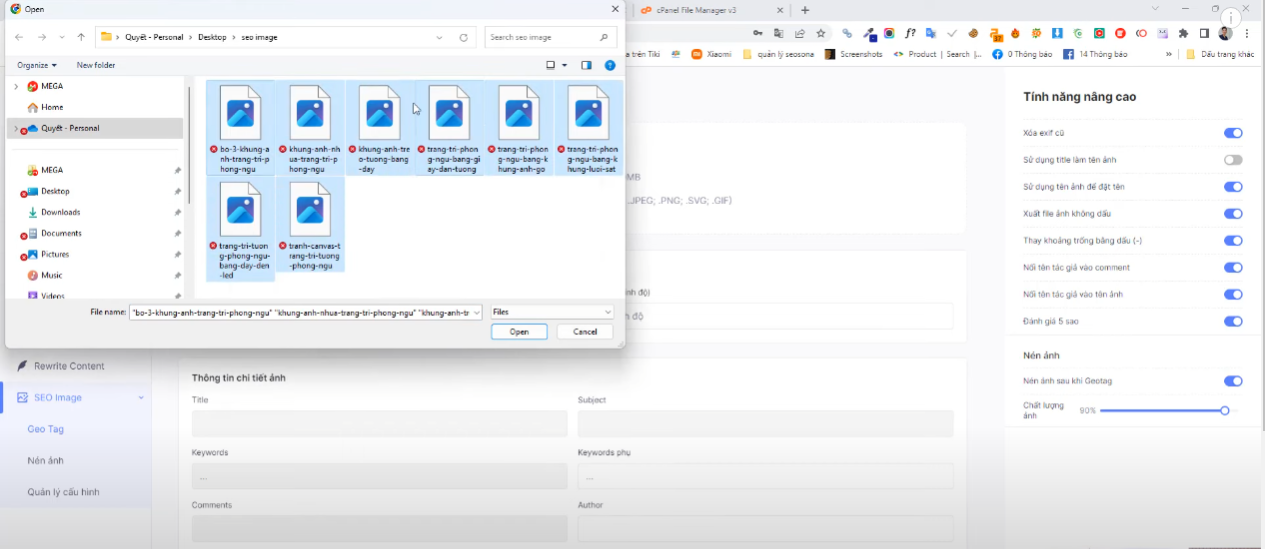Open the Organize menu
1265x549 pixels.
[37, 65]
